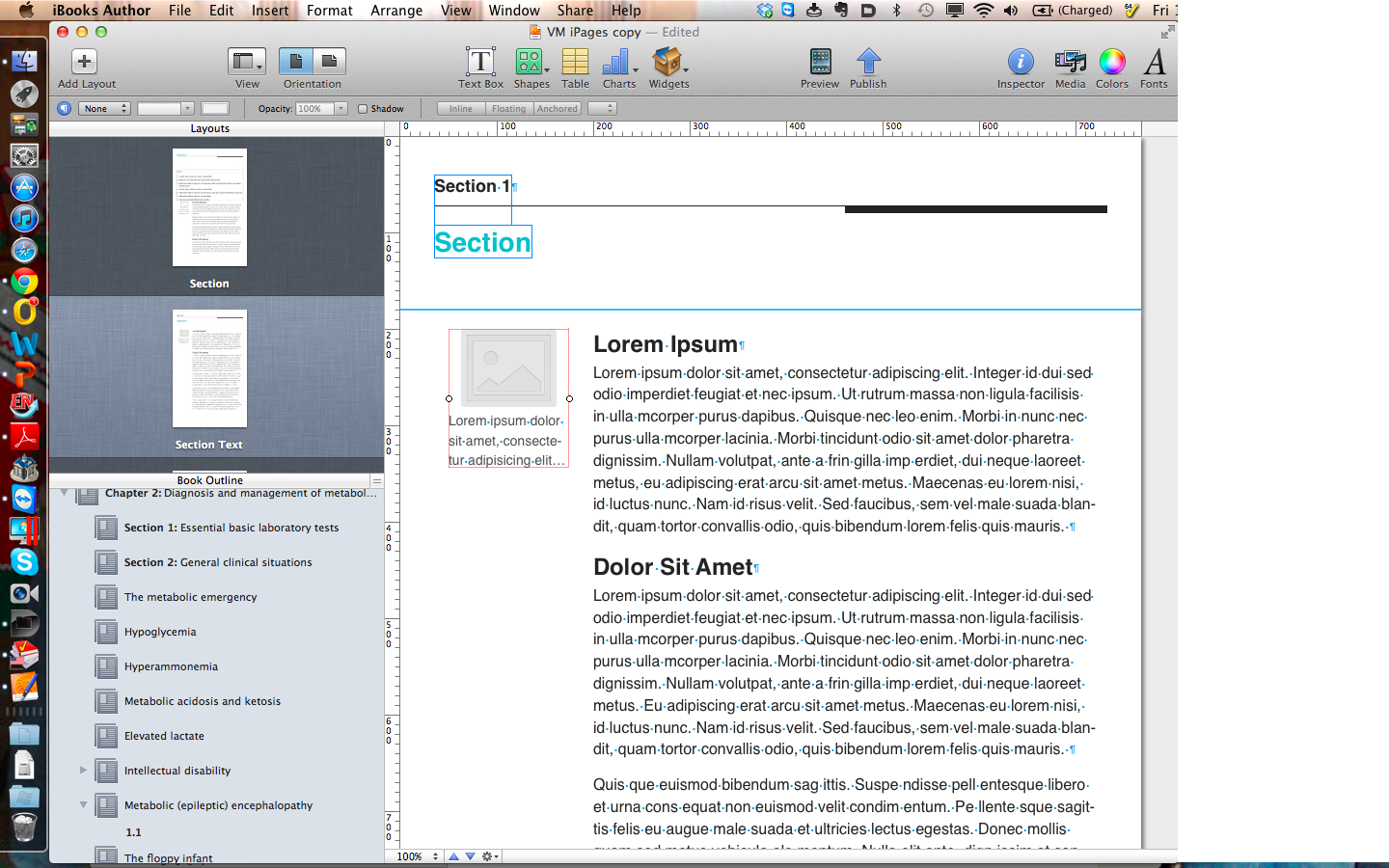Click the Lorem Ipsum heading text

666,344
